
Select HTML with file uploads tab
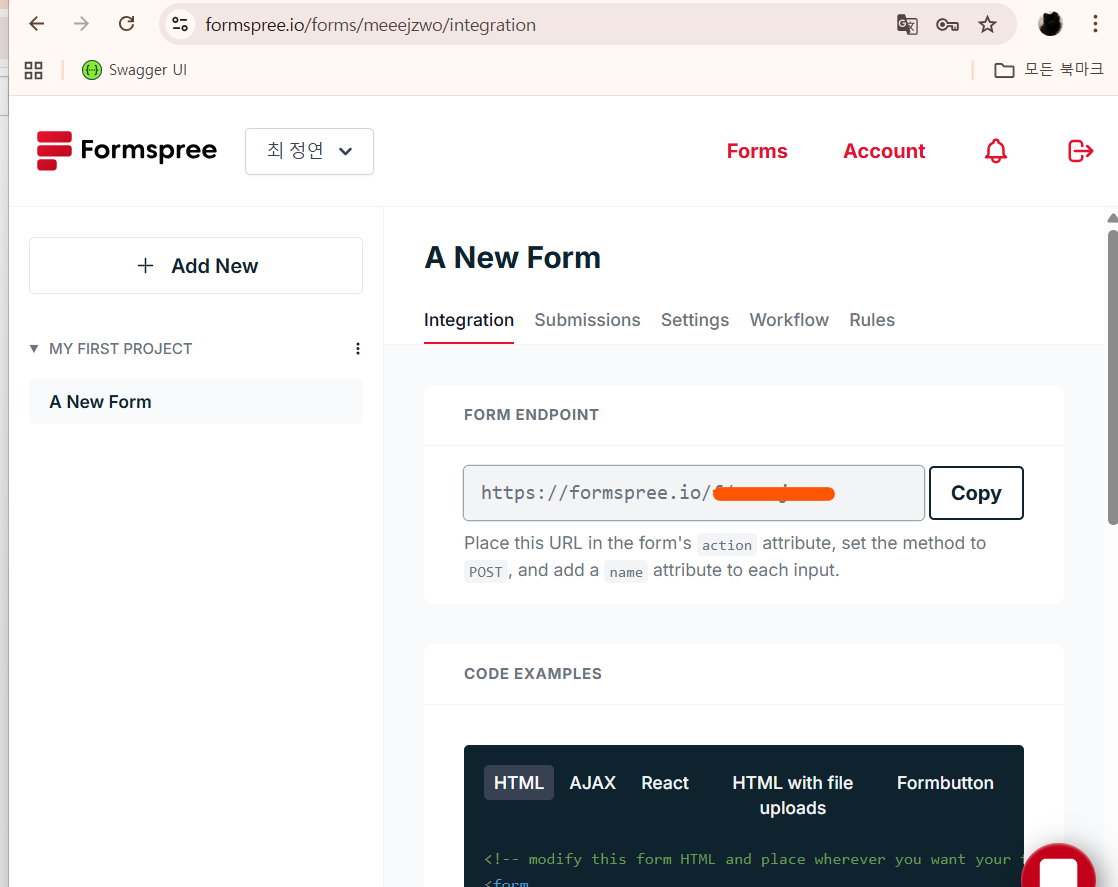792,795
